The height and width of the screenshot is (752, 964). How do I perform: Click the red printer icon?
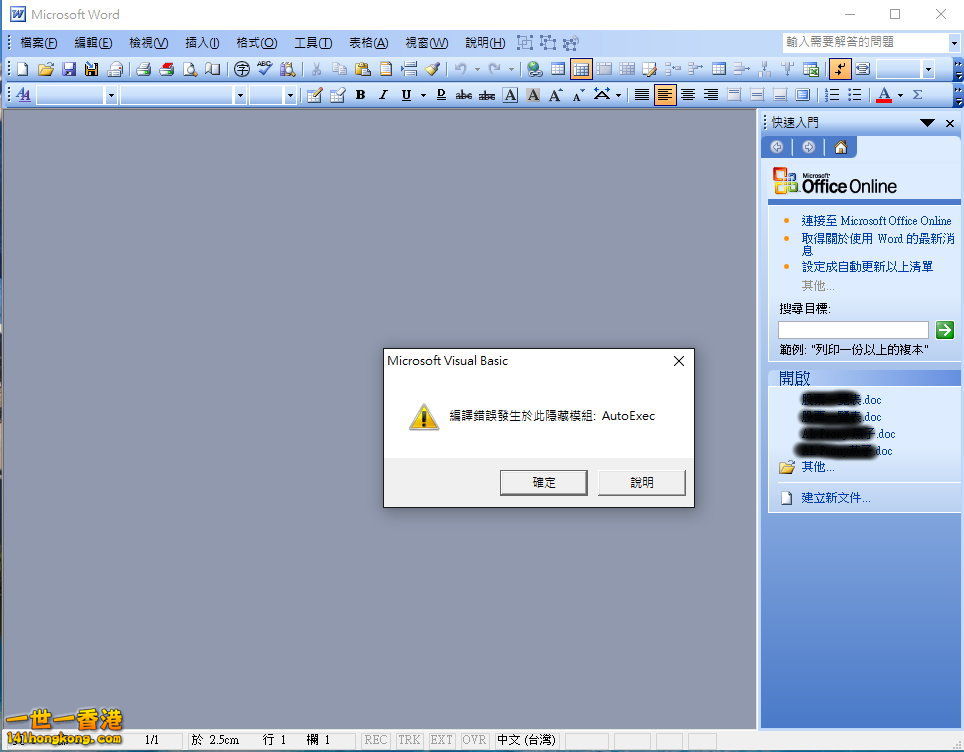click(x=167, y=69)
